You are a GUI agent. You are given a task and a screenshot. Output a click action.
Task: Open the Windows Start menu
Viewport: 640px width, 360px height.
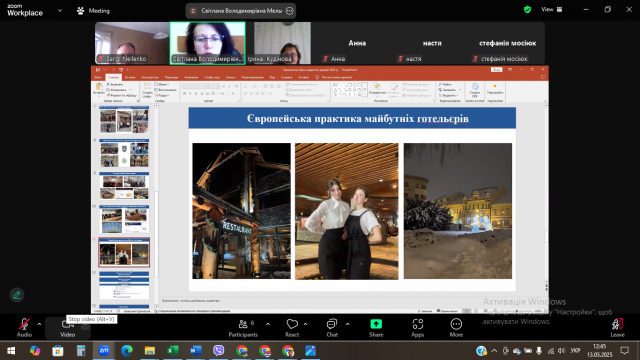(x=11, y=351)
